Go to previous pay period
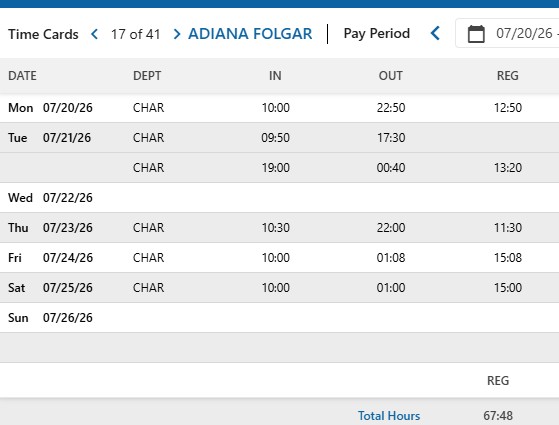 click(435, 34)
